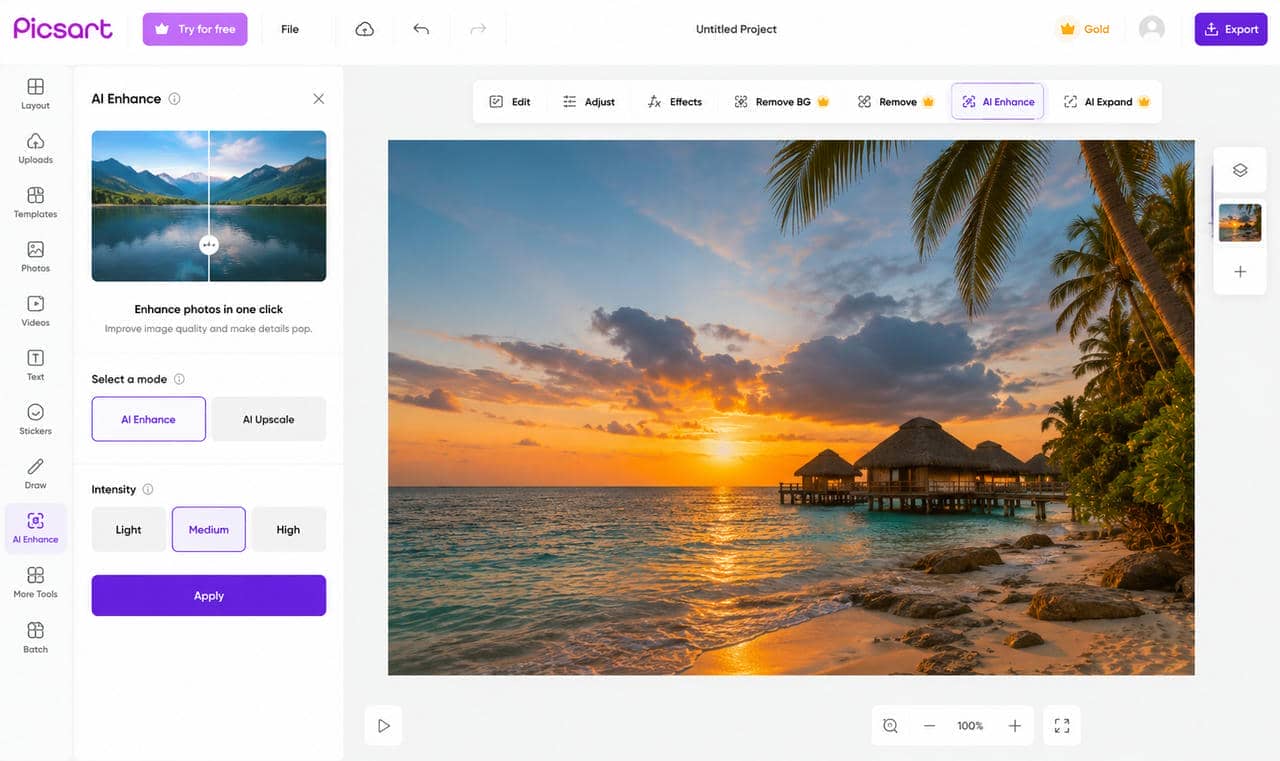Viewport: 1280px width, 761px height.
Task: Show info next to AI Enhance title
Action: 175,99
